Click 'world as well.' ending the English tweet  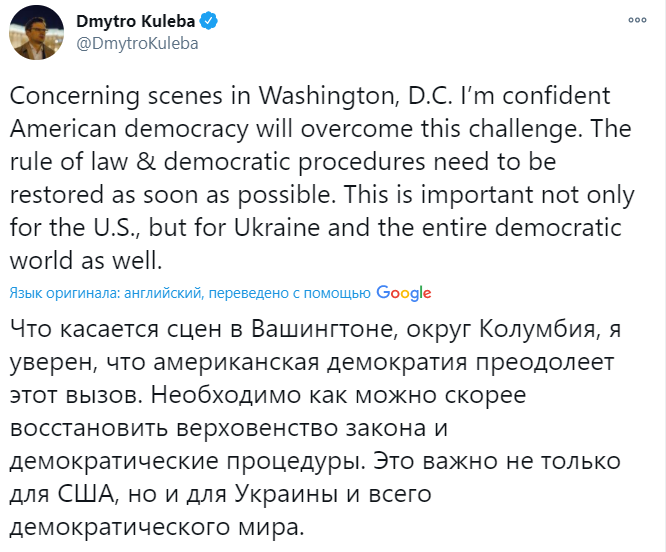coord(85,260)
